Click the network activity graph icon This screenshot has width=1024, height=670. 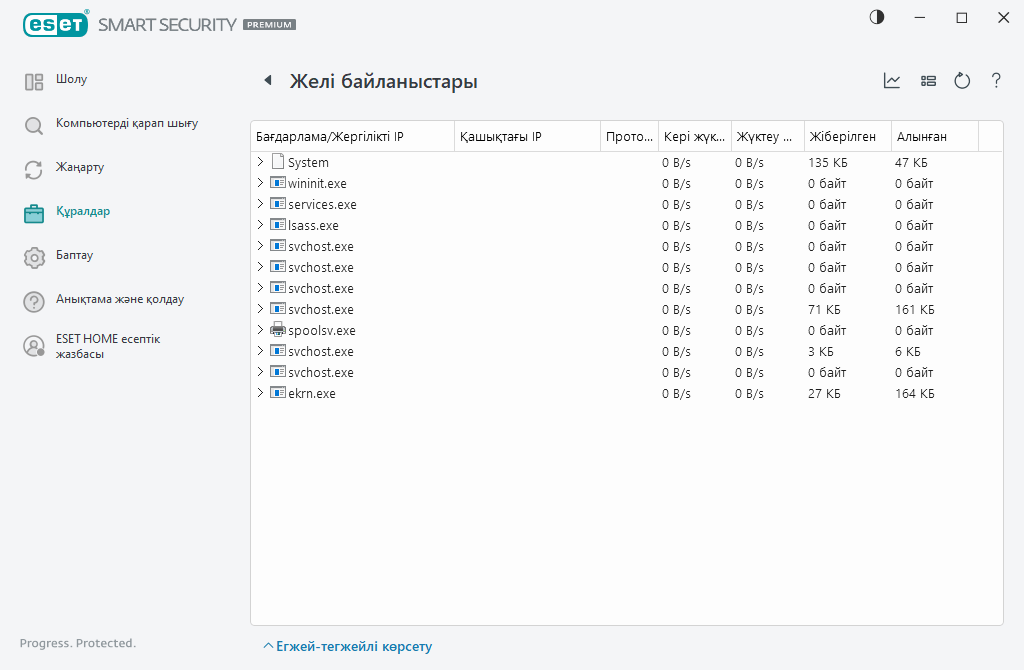[x=892, y=81]
